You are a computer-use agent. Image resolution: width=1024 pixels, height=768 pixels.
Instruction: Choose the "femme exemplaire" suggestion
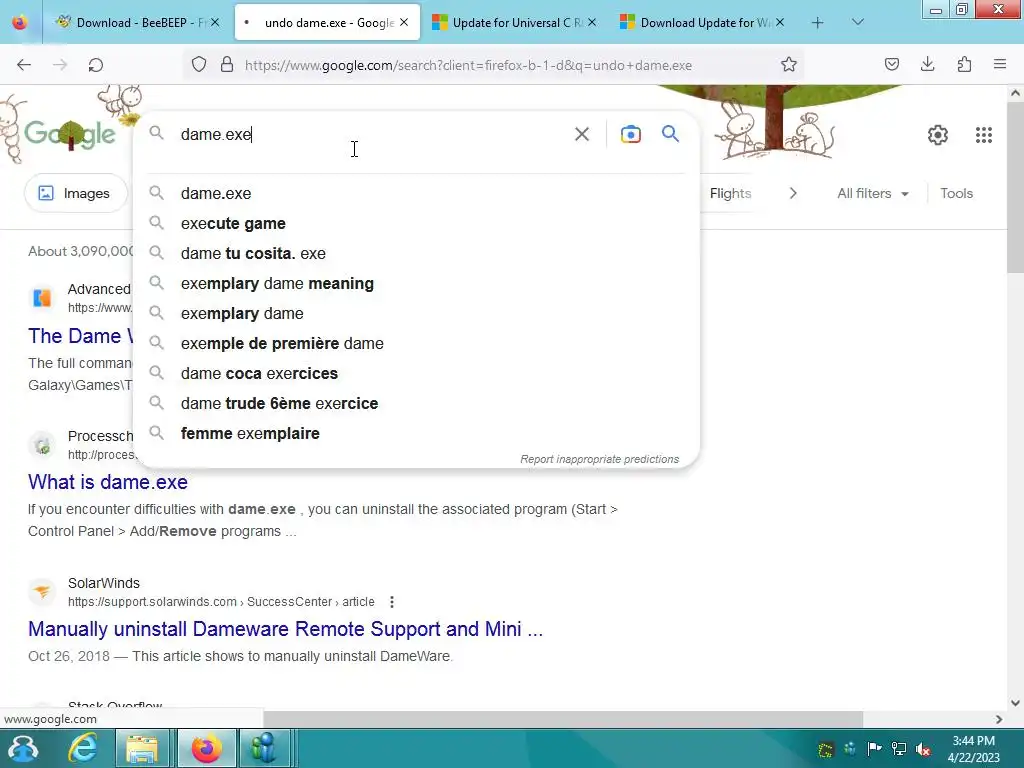tap(417, 434)
